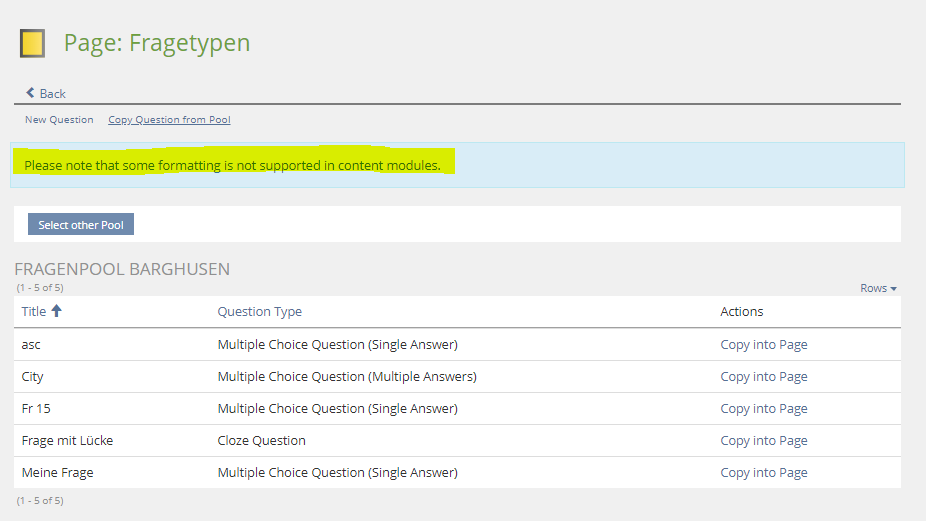This screenshot has height=521, width=926.
Task: Open the New Question tab
Action: click(x=59, y=120)
